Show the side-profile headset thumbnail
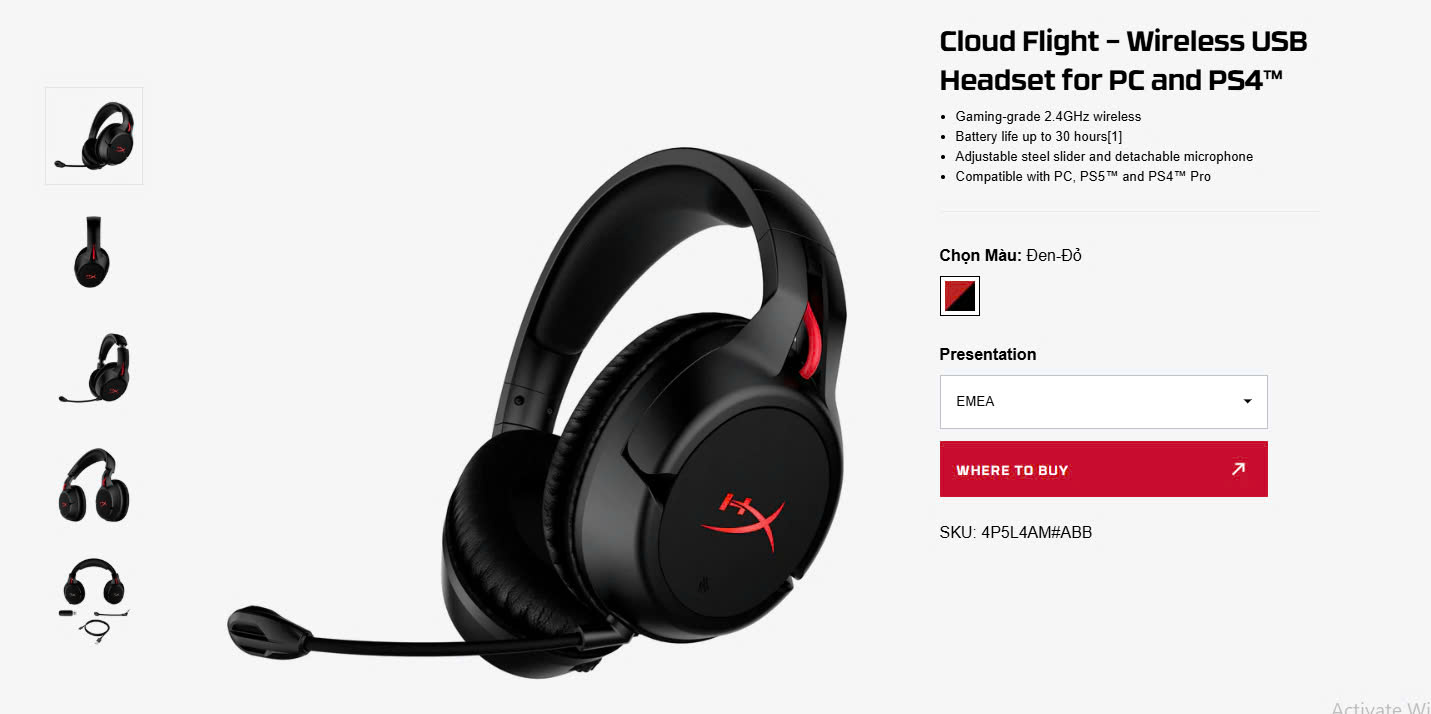 92,253
